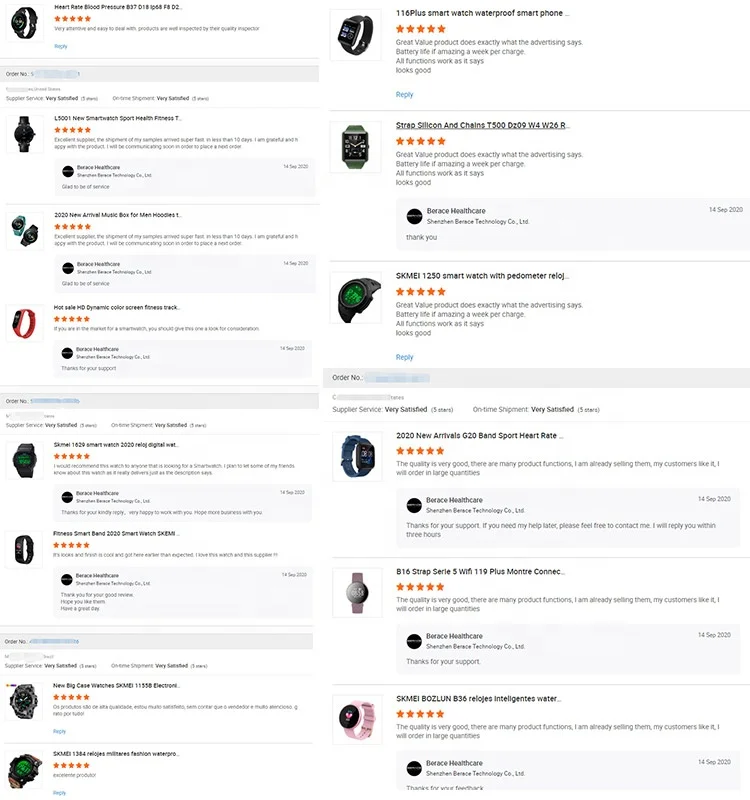Image resolution: width=750 pixels, height=800 pixels.
Task: Click the 2020 New Arrival Music Box watch thumbnail
Action: (24, 231)
